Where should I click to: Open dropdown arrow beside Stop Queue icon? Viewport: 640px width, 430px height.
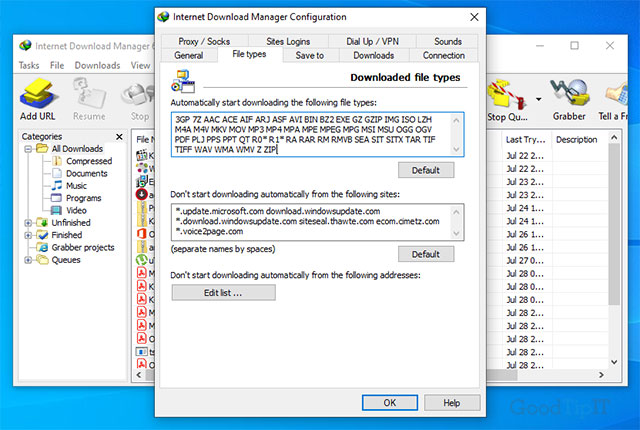click(539, 99)
